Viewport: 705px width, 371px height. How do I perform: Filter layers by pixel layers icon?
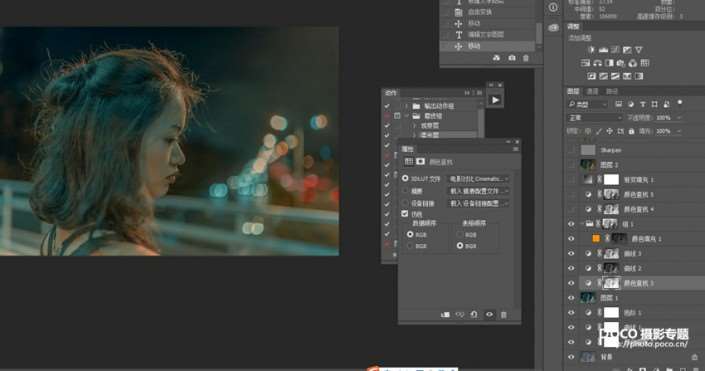tap(619, 104)
